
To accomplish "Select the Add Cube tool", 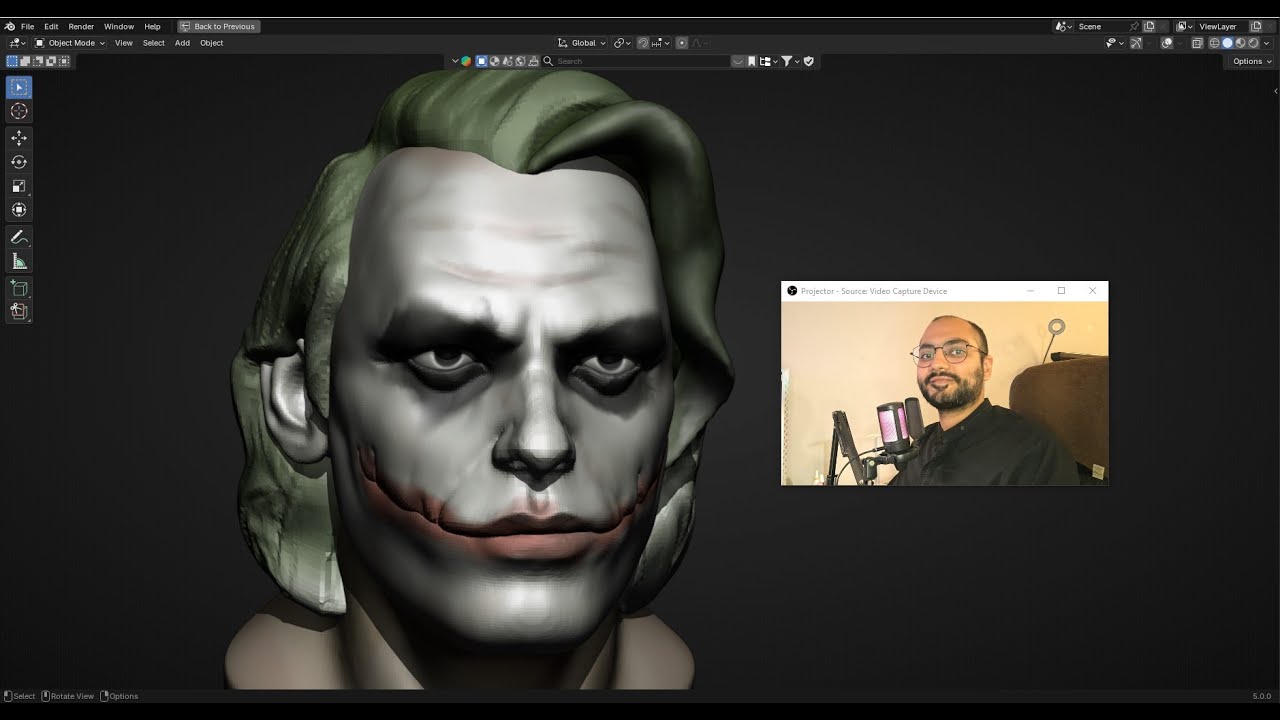I will click(19, 289).
